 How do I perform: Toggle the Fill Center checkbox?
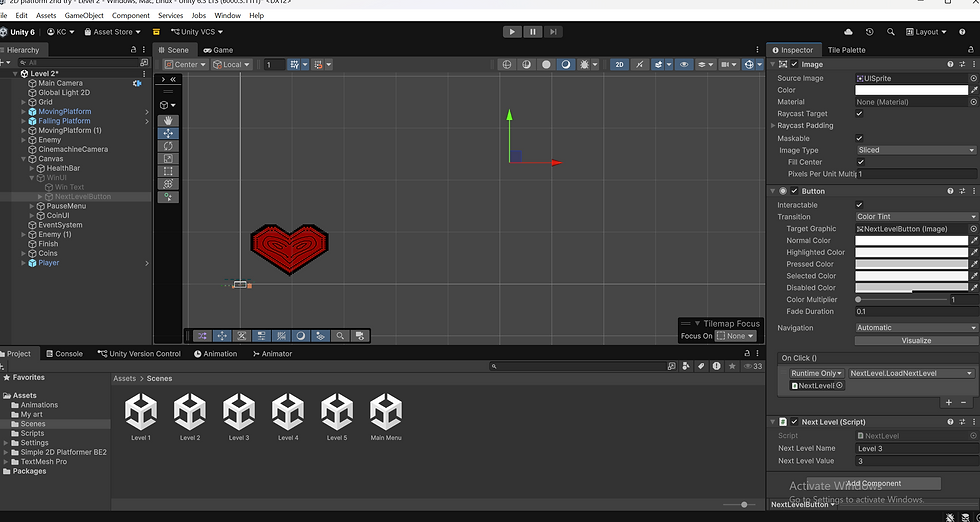(x=861, y=162)
